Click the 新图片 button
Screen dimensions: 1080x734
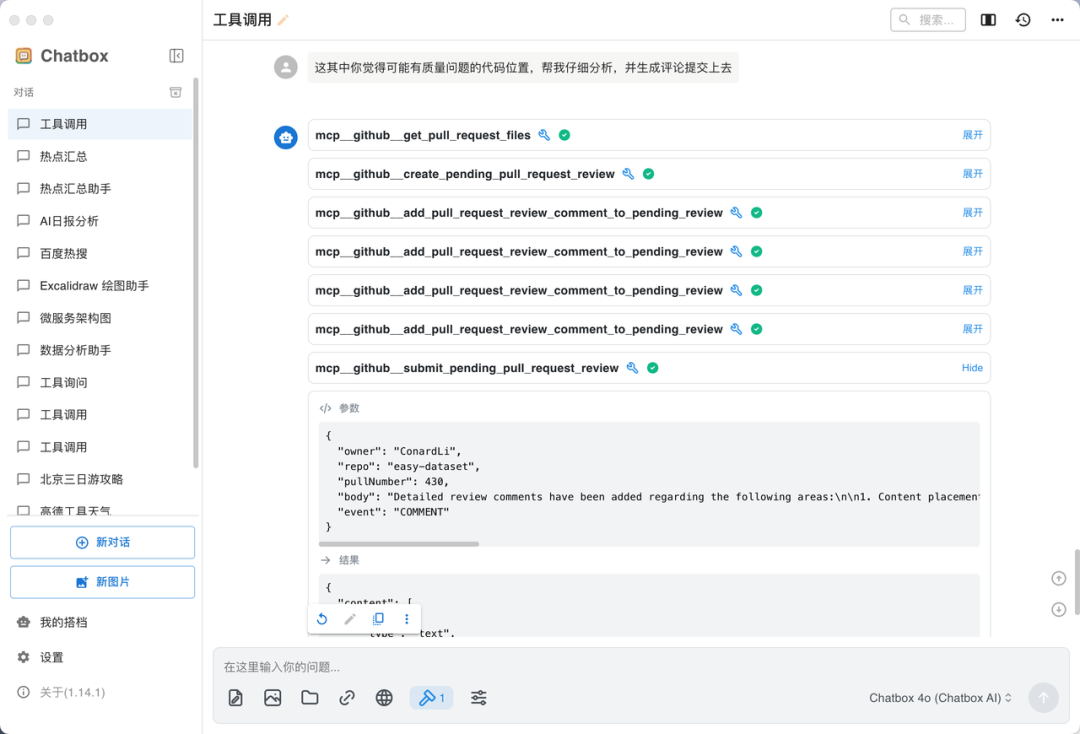click(x=102, y=582)
